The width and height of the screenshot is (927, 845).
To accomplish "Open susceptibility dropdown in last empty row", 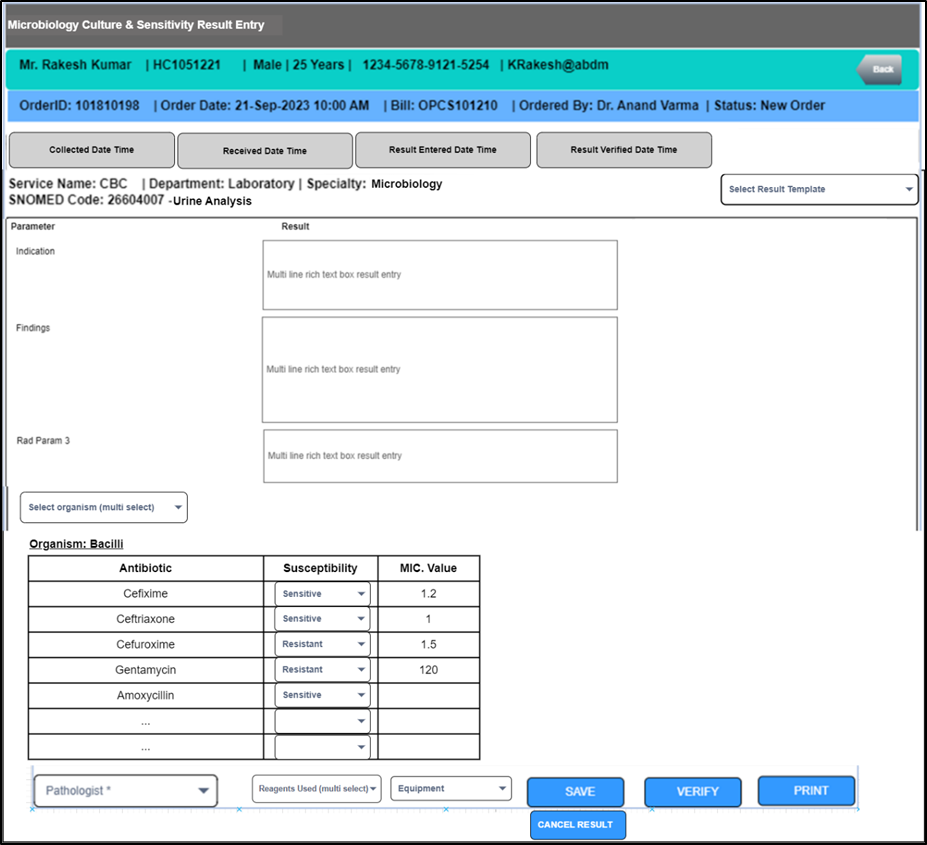I will click(322, 747).
